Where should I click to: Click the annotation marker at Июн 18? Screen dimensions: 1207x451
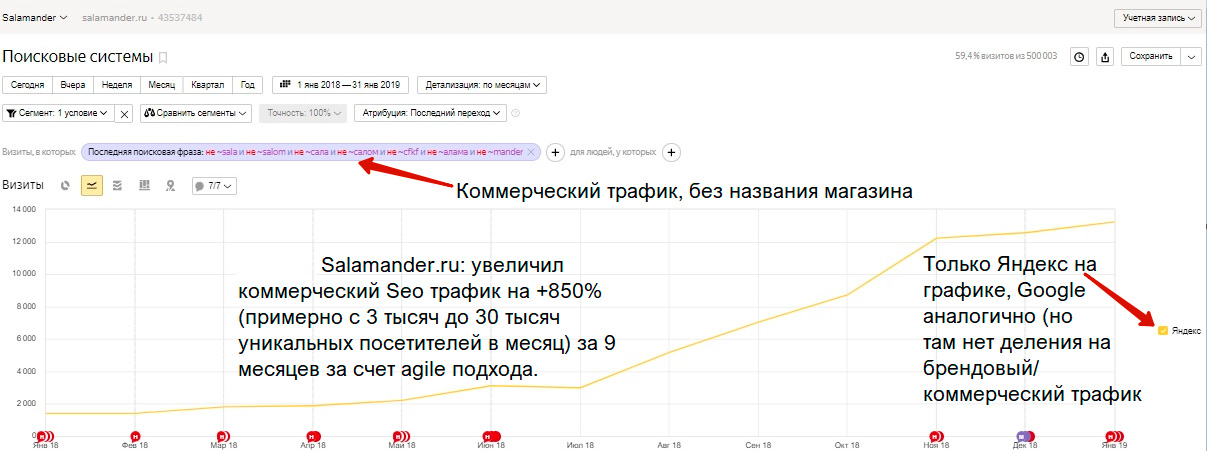pos(490,436)
